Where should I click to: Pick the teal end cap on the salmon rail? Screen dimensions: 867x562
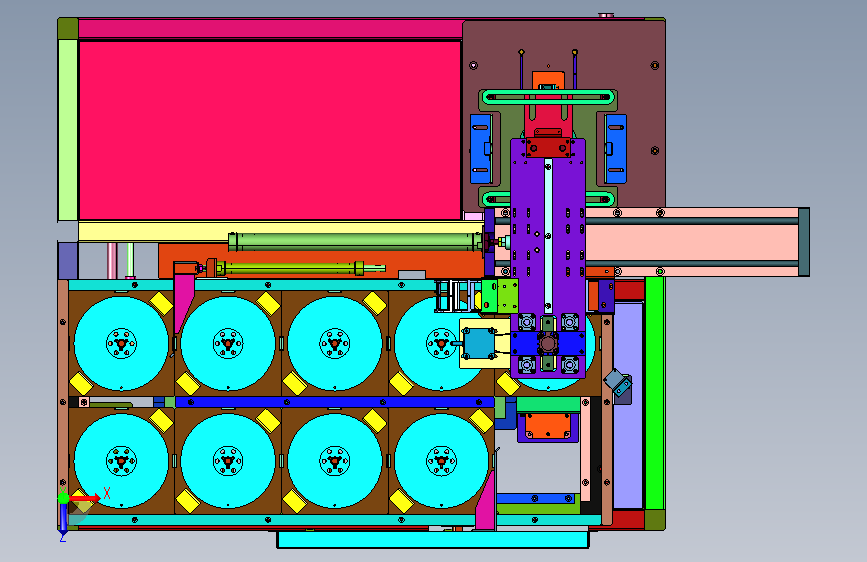[804, 242]
